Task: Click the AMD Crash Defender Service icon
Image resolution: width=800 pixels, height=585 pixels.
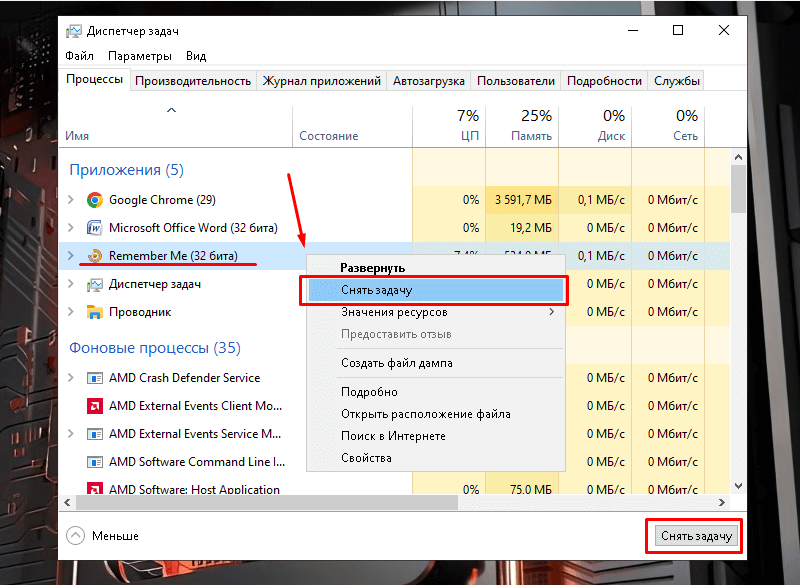Action: [x=95, y=378]
